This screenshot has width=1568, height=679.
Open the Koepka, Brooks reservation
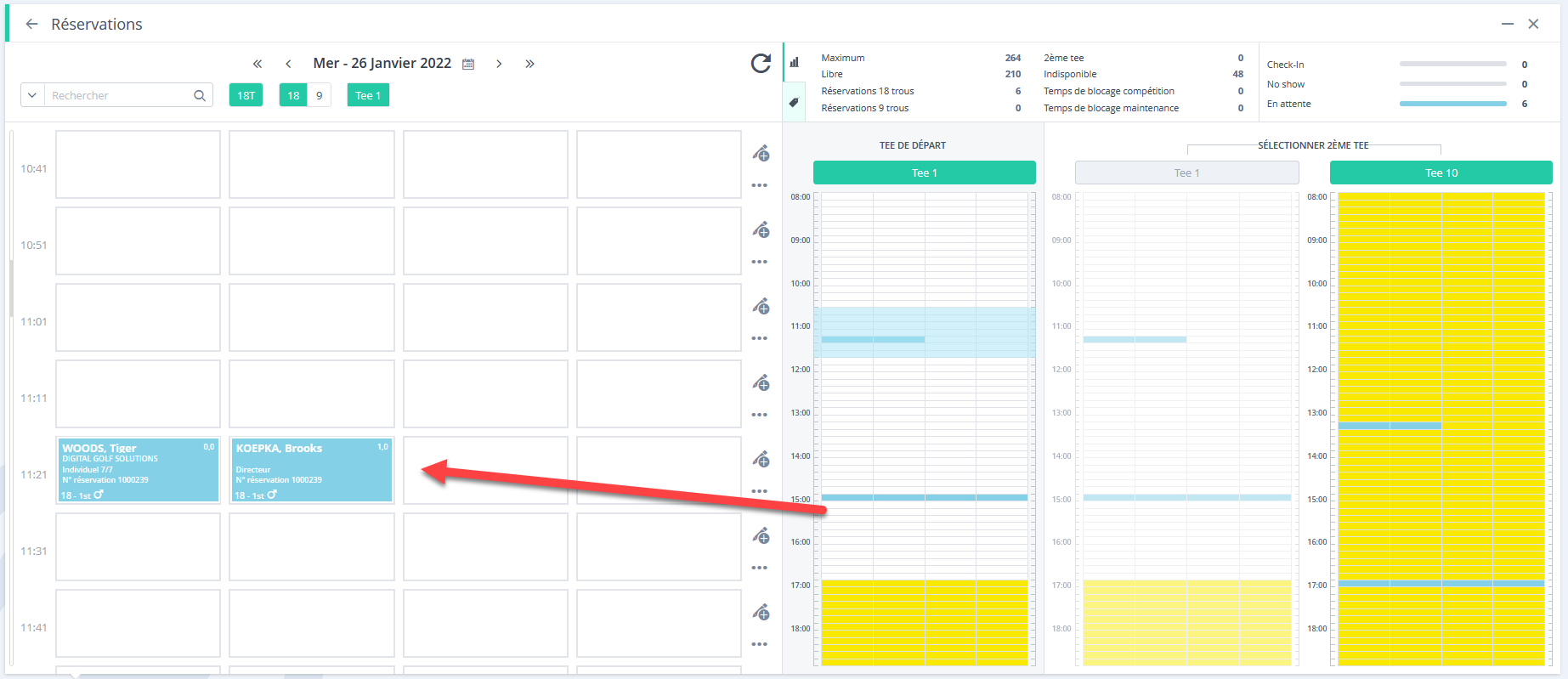[x=312, y=470]
